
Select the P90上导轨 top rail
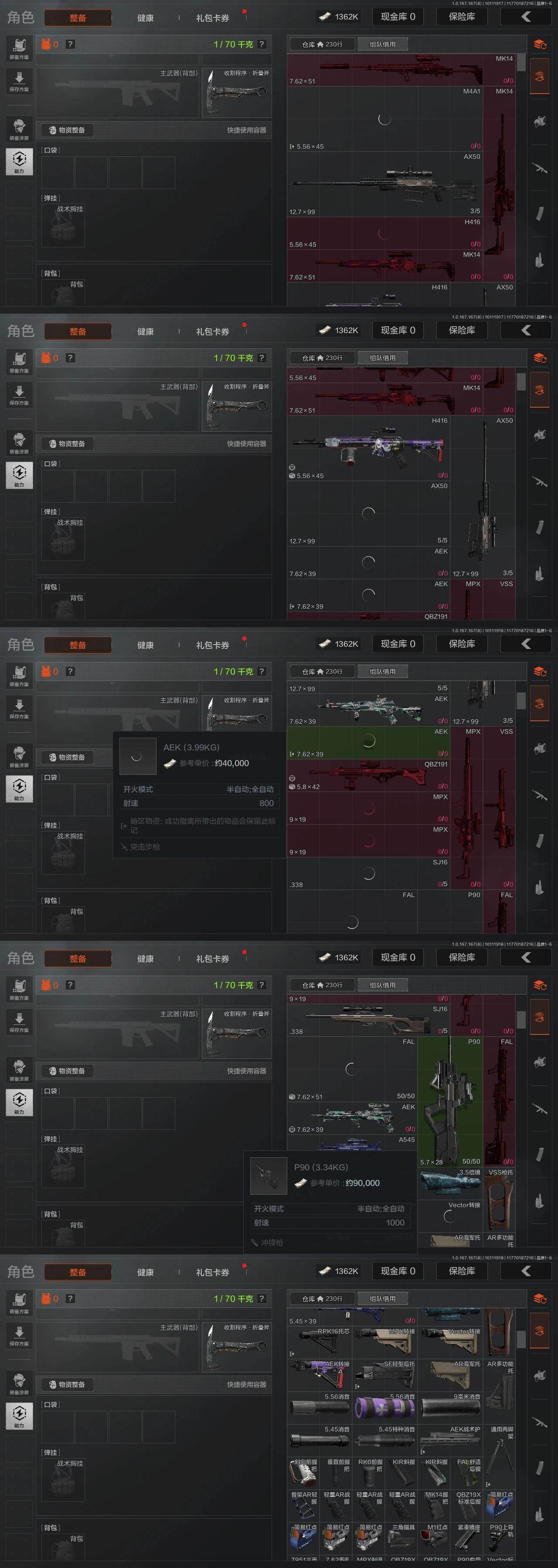[500, 1539]
